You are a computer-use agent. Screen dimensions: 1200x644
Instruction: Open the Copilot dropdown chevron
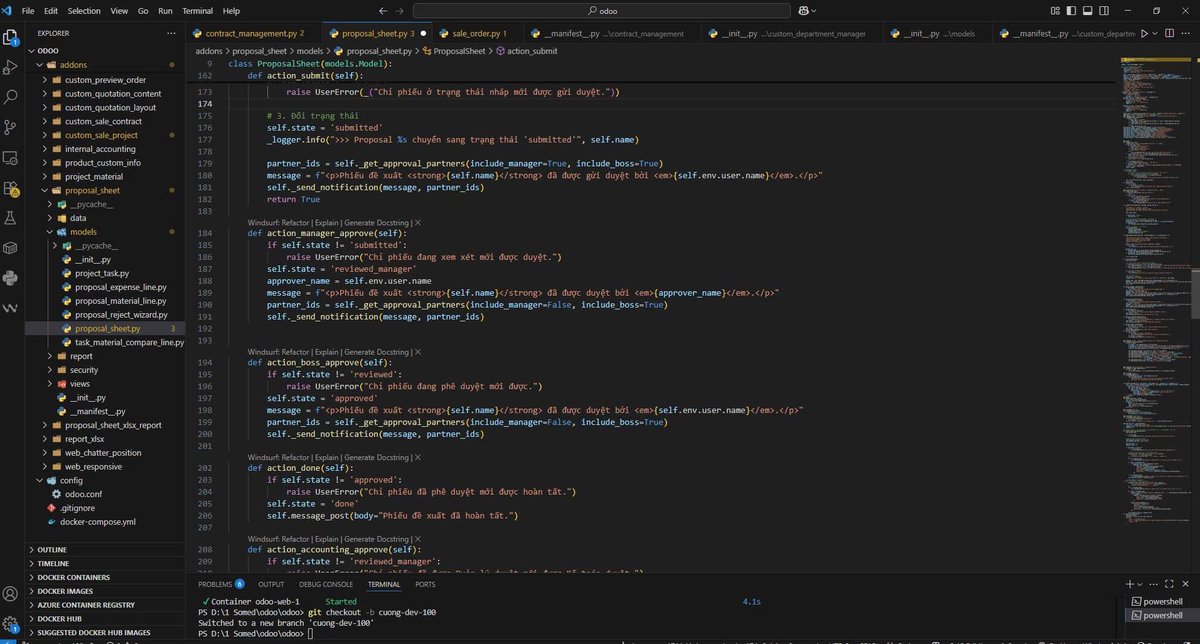814,10
